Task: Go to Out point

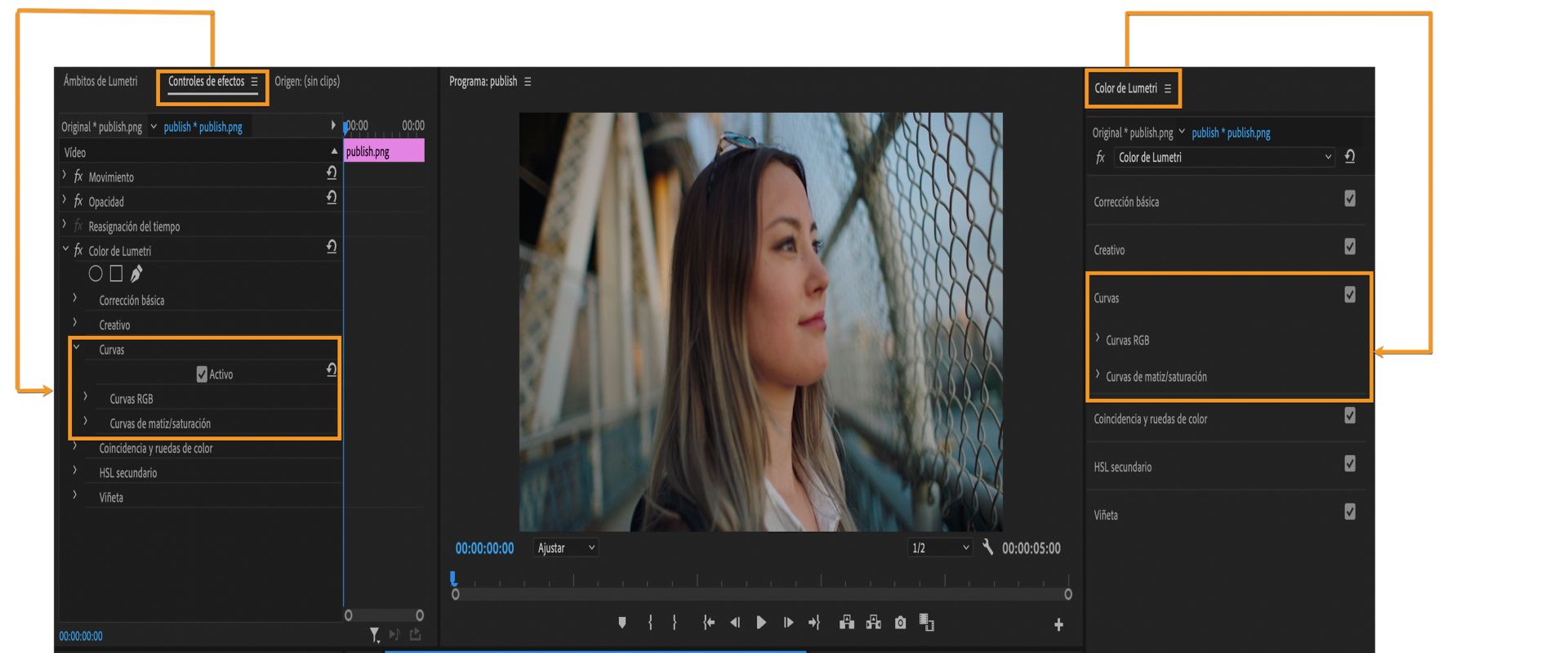Action: [x=814, y=623]
